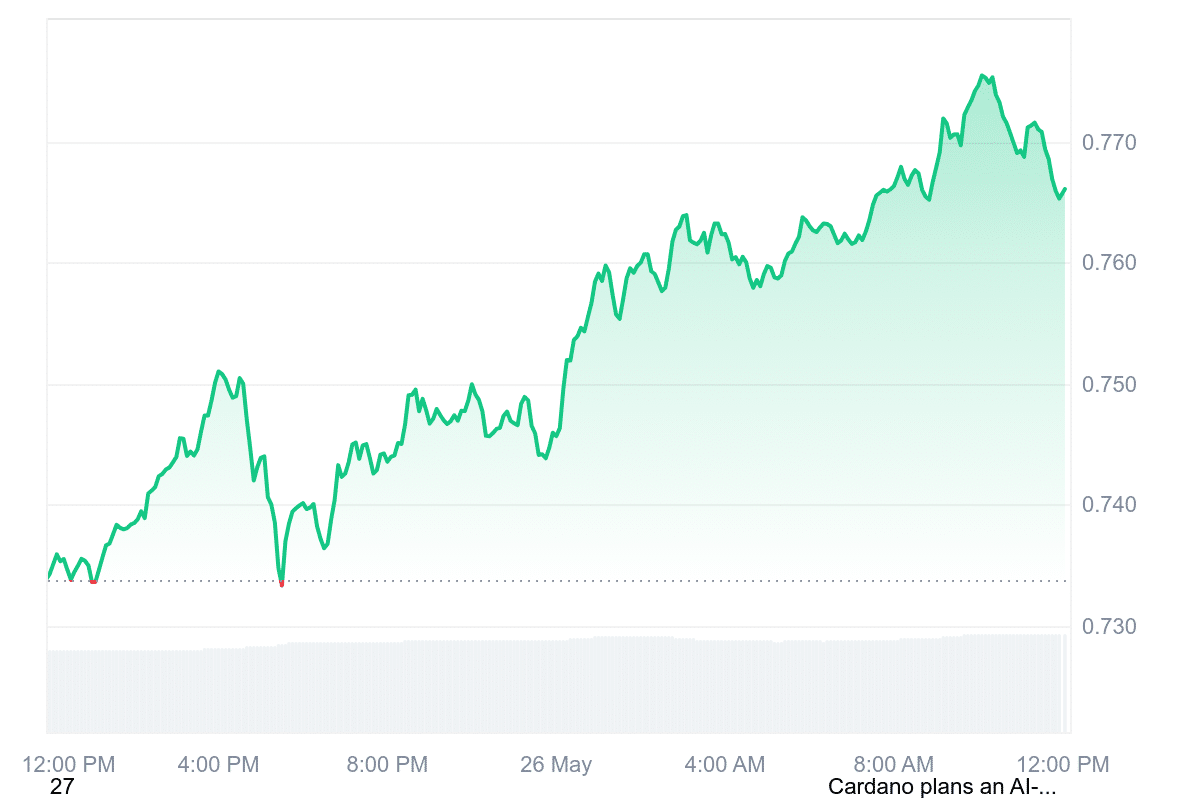The width and height of the screenshot is (1200, 800).
Task: Select the 8:00 AM time axis label
Action: (893, 765)
